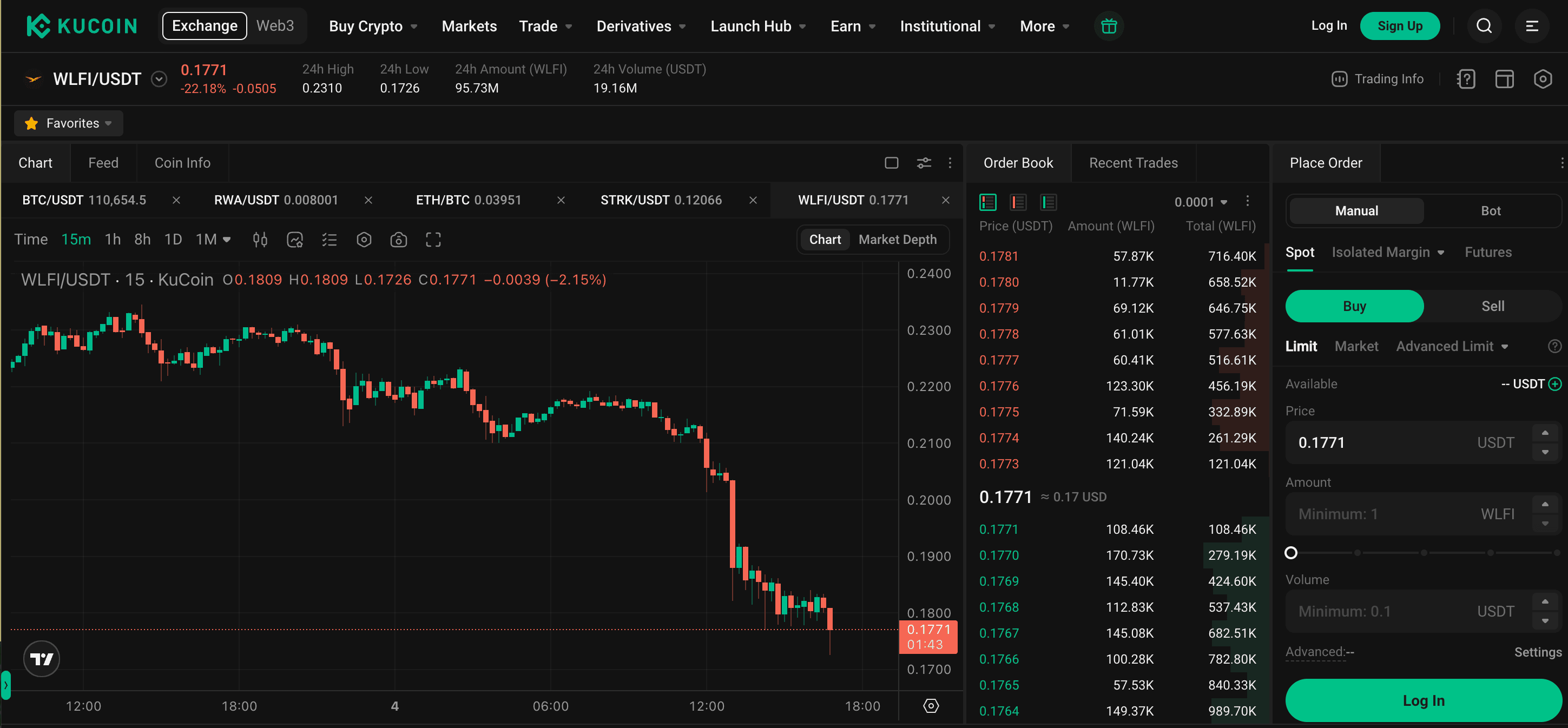Switch to Bot trading mode
Viewport: 1568px width, 728px height.
pos(1490,210)
